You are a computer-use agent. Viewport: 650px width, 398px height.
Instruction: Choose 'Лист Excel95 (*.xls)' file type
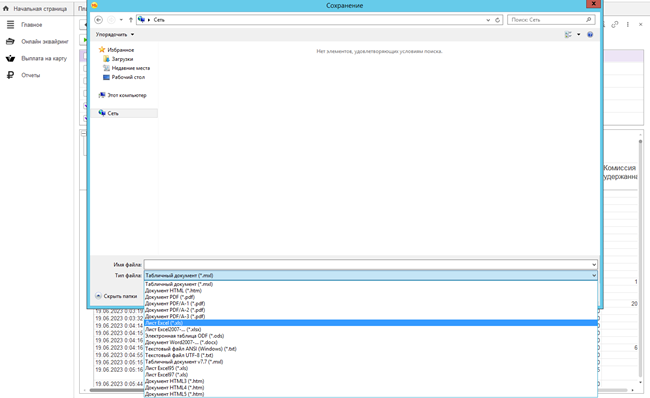pyautogui.click(x=371, y=368)
